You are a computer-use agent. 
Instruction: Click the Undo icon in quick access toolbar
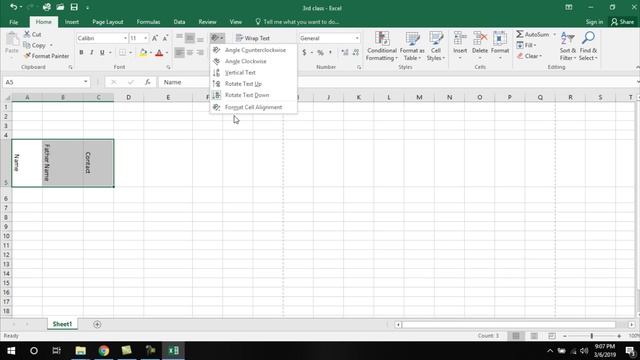click(13, 7)
